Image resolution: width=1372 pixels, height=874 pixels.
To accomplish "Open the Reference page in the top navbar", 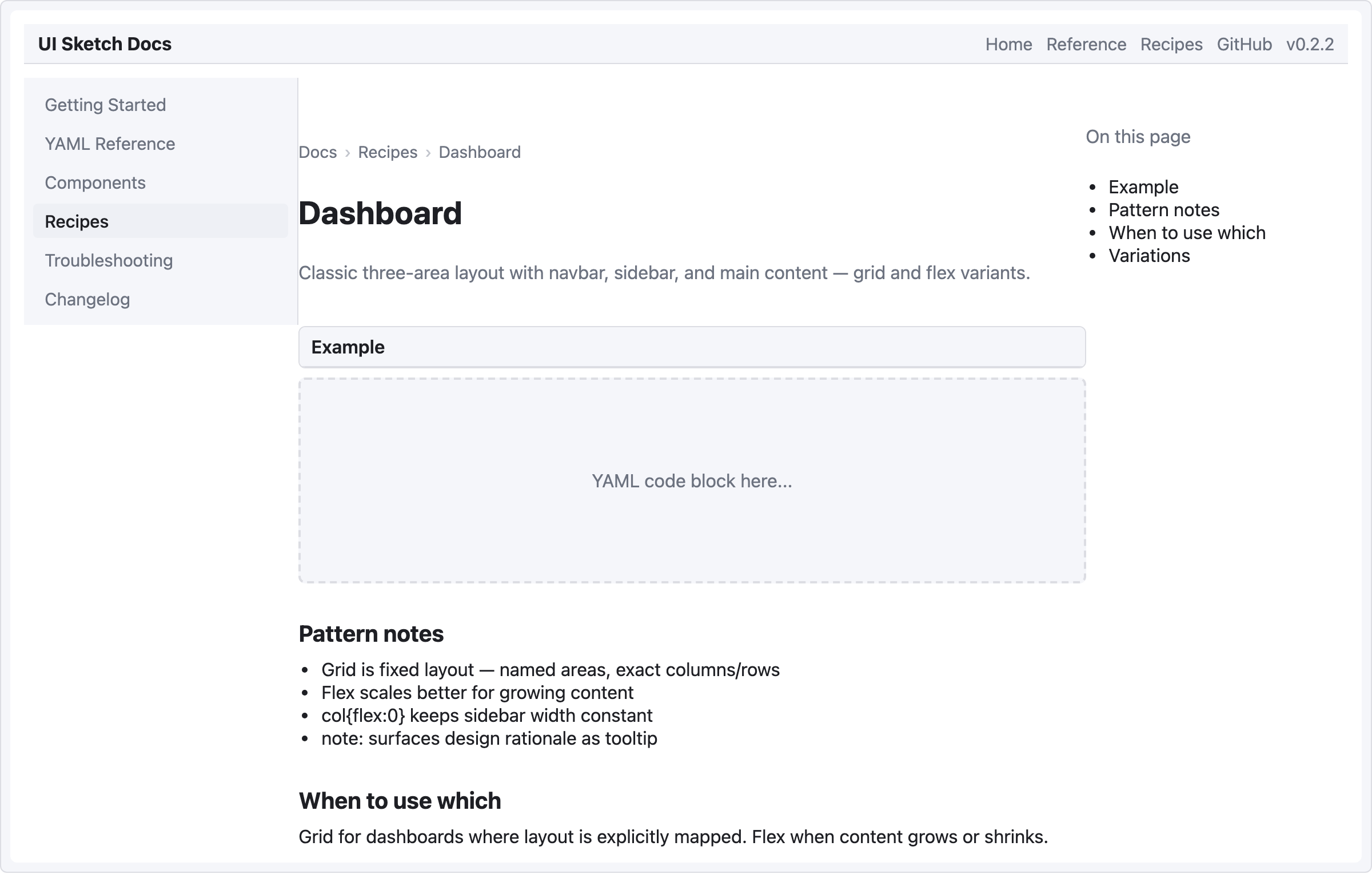I will pyautogui.click(x=1086, y=44).
